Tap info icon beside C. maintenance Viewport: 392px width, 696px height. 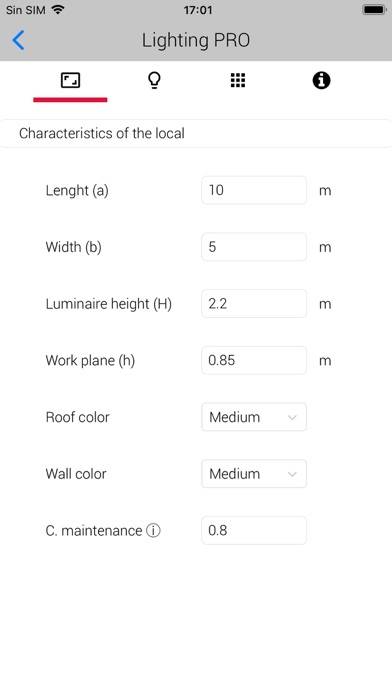click(153, 530)
